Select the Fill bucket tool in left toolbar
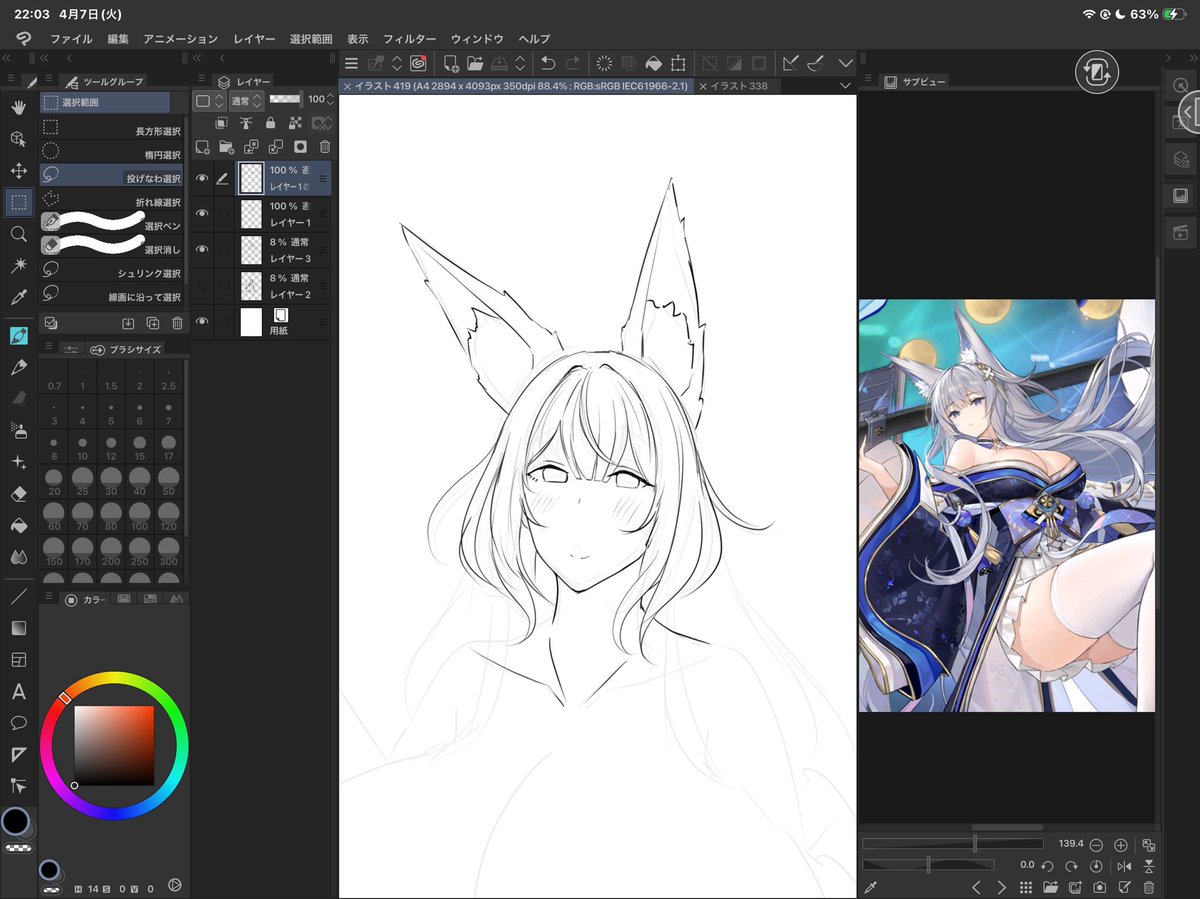The width and height of the screenshot is (1200, 899). click(18, 525)
